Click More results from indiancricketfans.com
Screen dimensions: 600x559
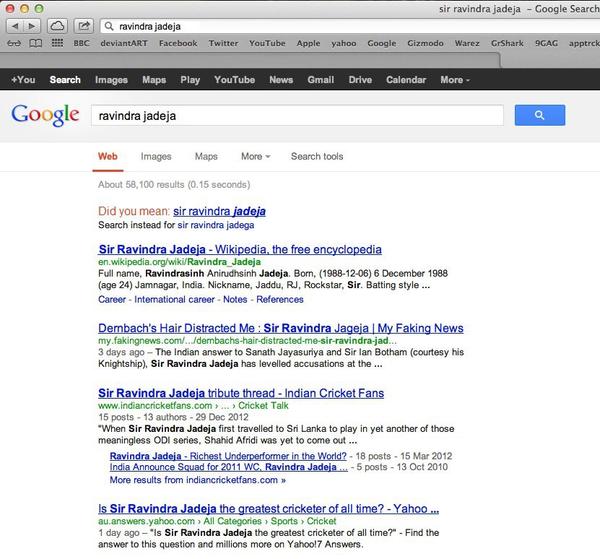click(197, 480)
